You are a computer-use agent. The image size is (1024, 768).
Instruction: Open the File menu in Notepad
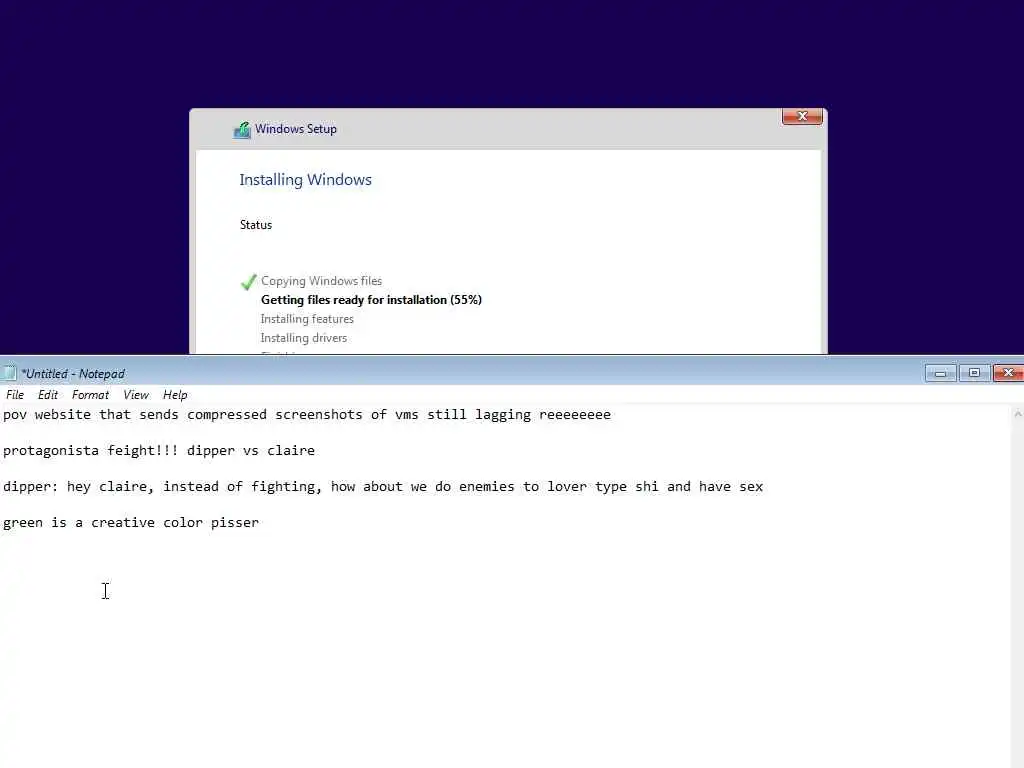[15, 394]
